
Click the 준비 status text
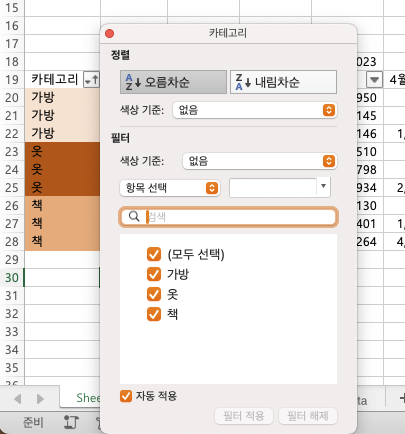[33, 422]
